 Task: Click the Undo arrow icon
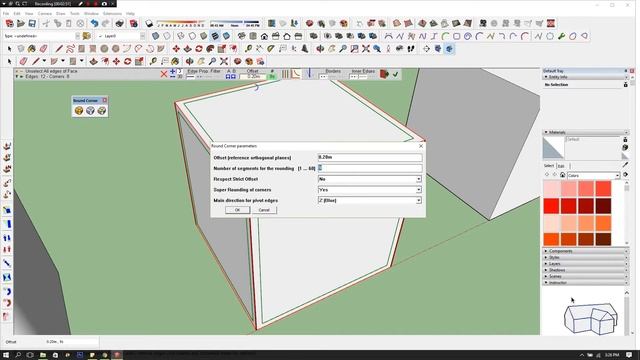coord(94,23)
